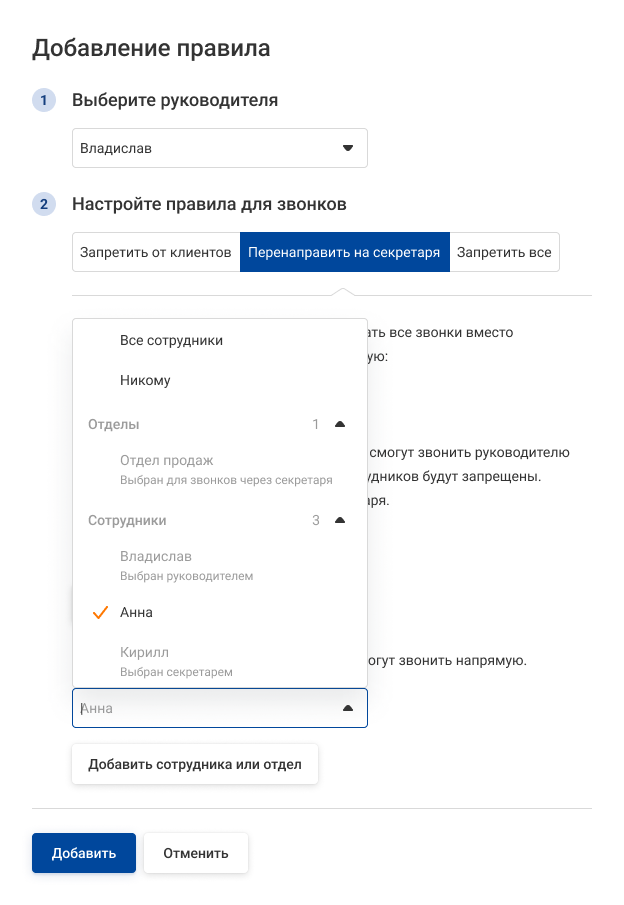Collapse the Отделы group
Screen dimensions: 624x905
tap(340, 424)
